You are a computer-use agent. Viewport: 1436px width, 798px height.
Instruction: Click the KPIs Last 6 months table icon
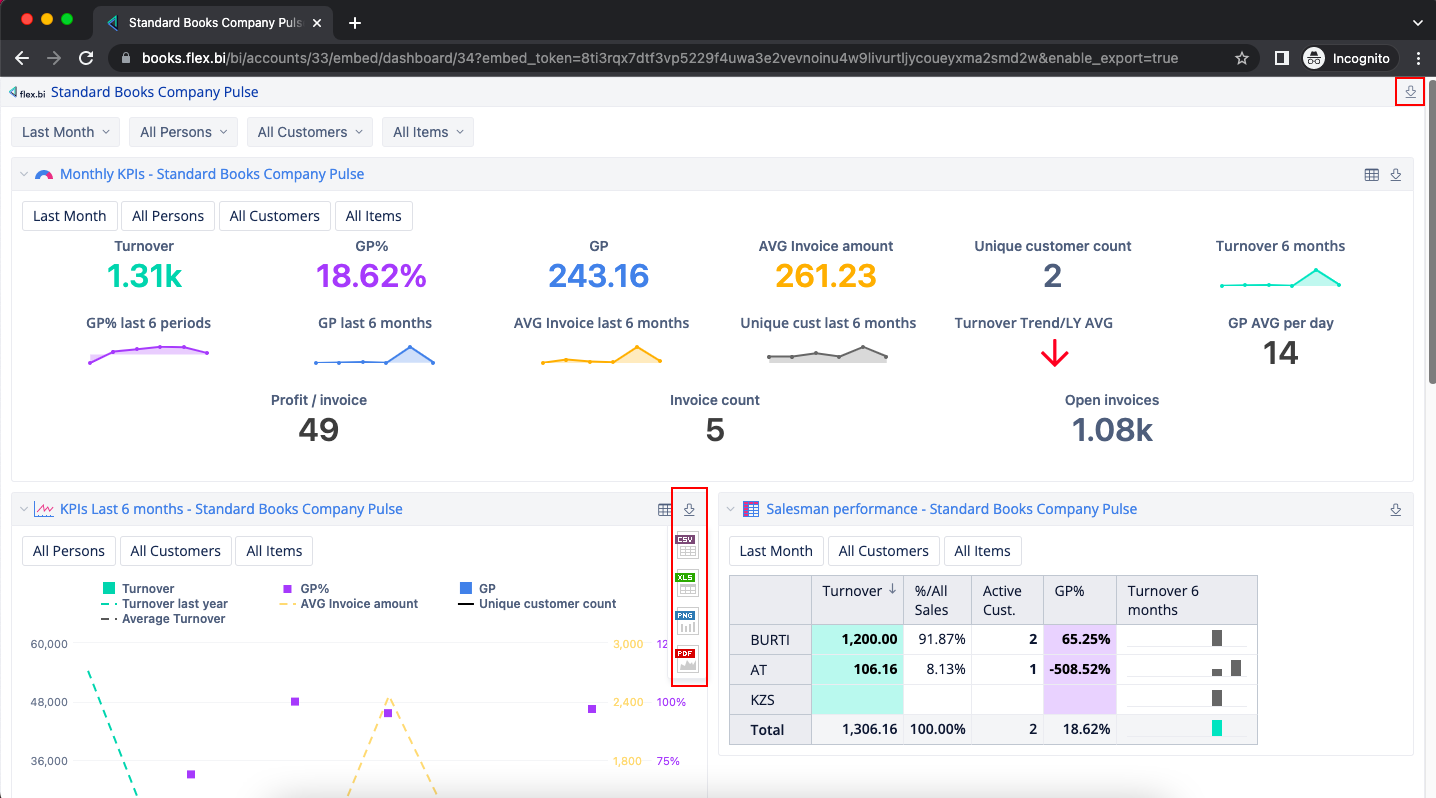tap(665, 510)
